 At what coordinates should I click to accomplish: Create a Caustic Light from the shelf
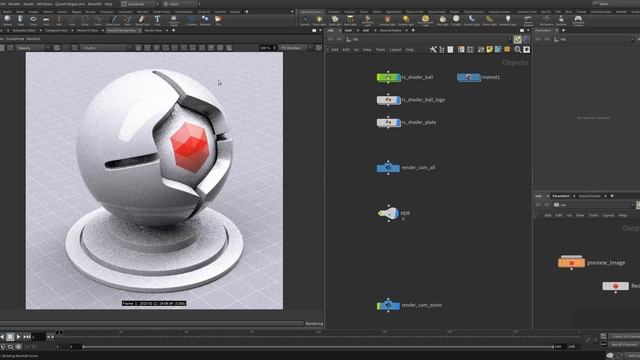472,20
